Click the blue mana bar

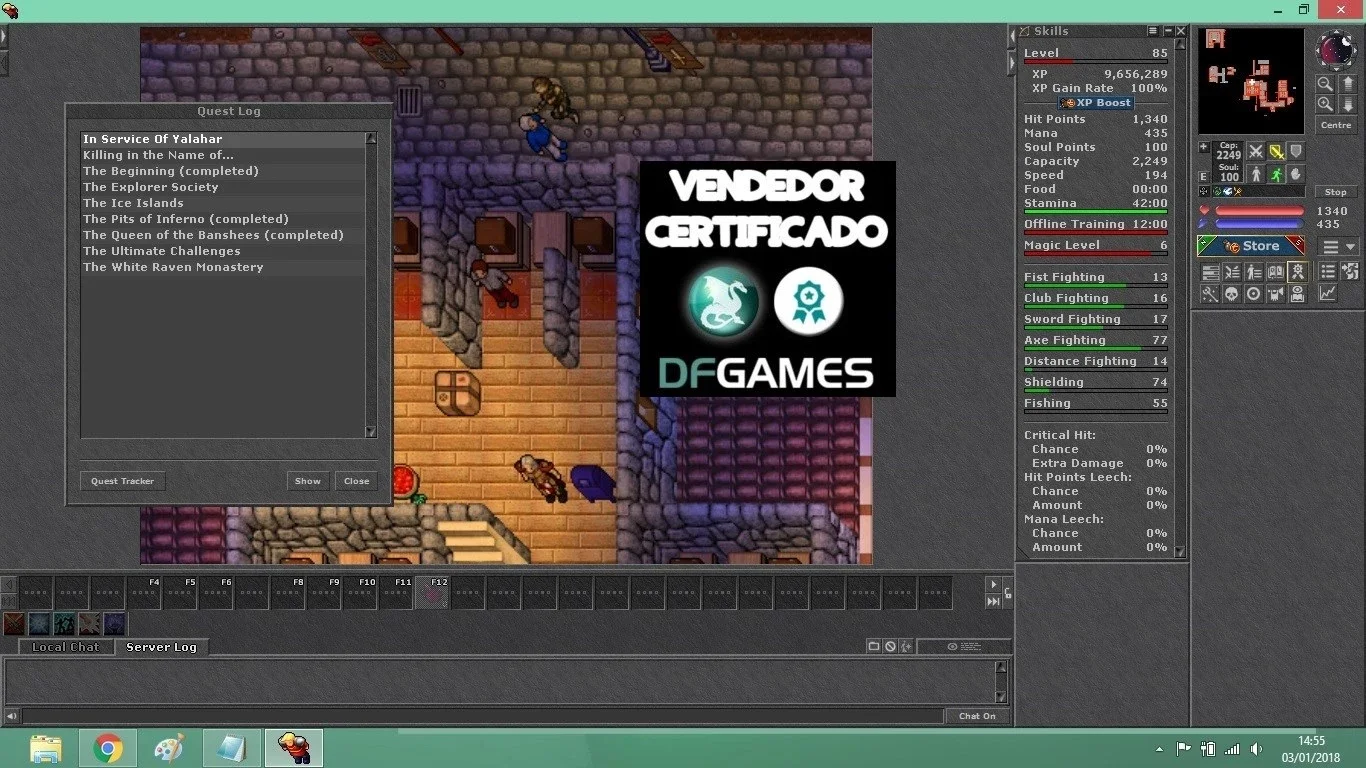[1260, 224]
